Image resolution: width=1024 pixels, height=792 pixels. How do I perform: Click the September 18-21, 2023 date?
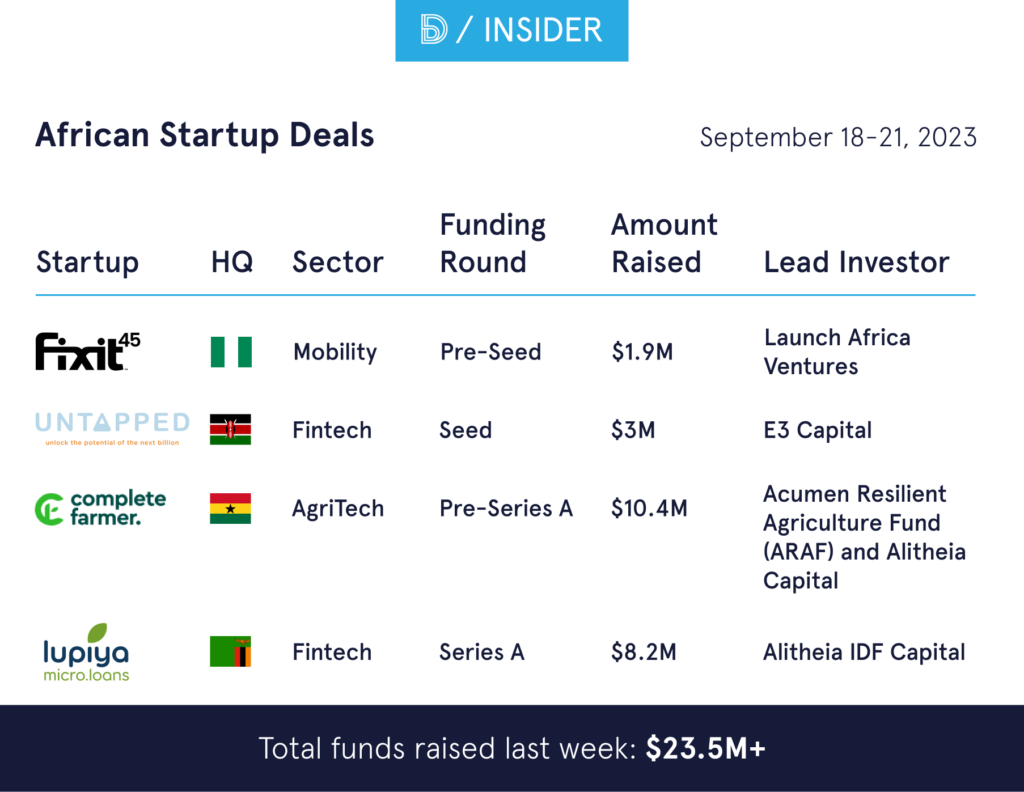(x=838, y=137)
